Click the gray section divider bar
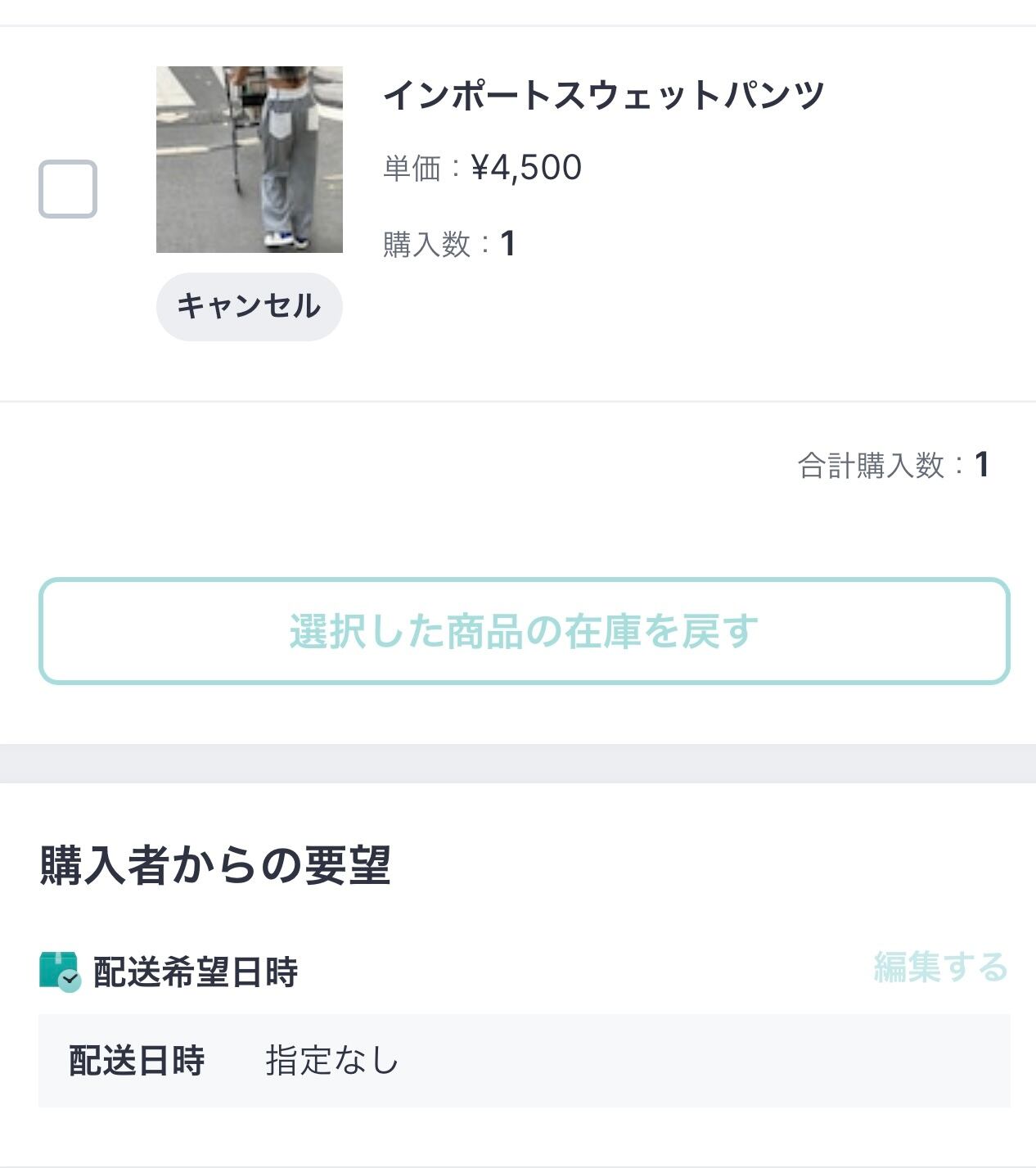This screenshot has height=1168, width=1036. click(x=518, y=763)
